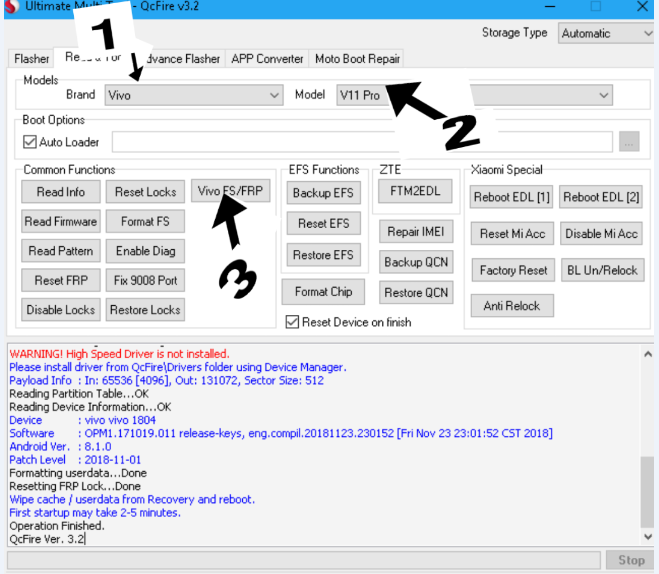Expand the Storage Type Automatic dropdown

[x=606, y=33]
